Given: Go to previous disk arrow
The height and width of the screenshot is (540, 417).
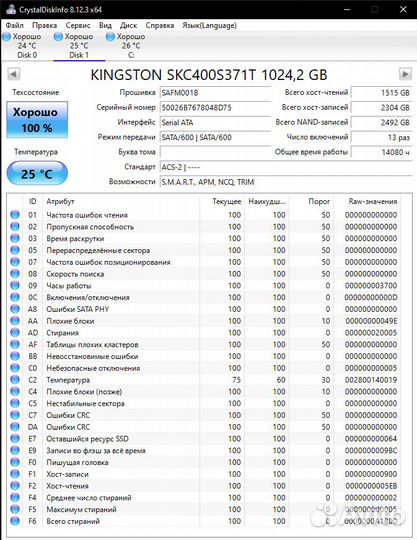Looking at the screenshot, I should pos(14,74).
